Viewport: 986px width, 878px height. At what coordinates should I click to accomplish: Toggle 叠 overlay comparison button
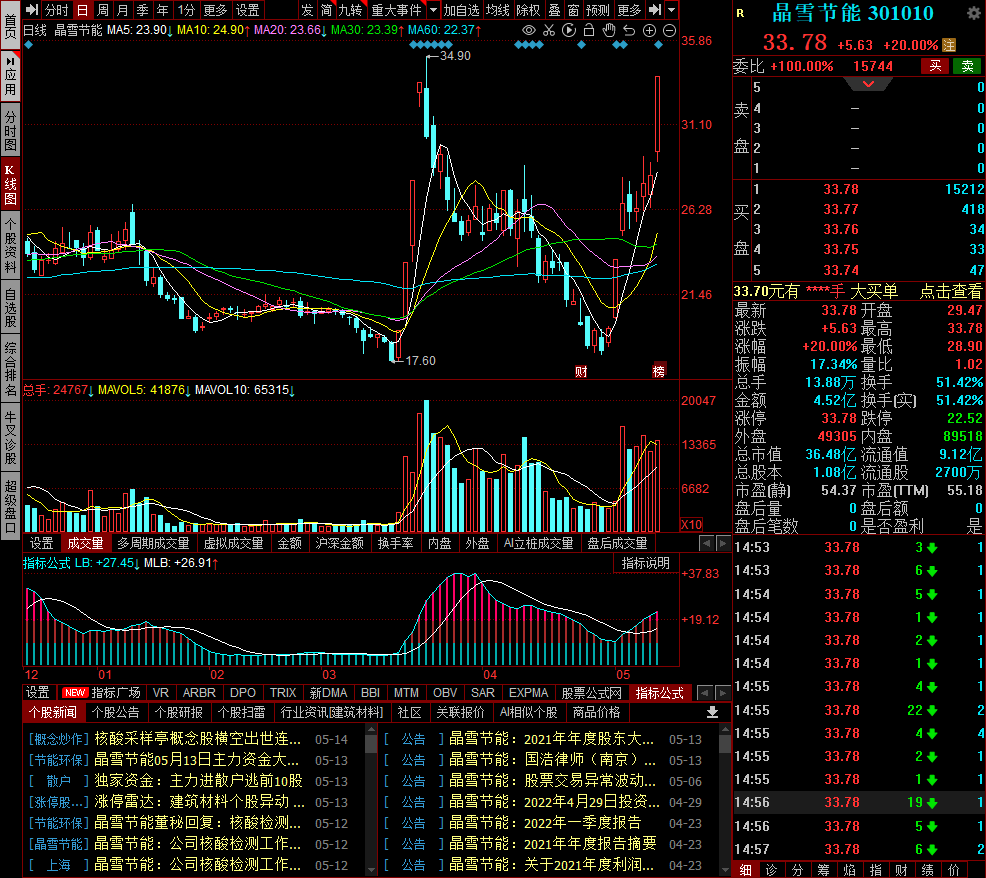click(x=555, y=10)
